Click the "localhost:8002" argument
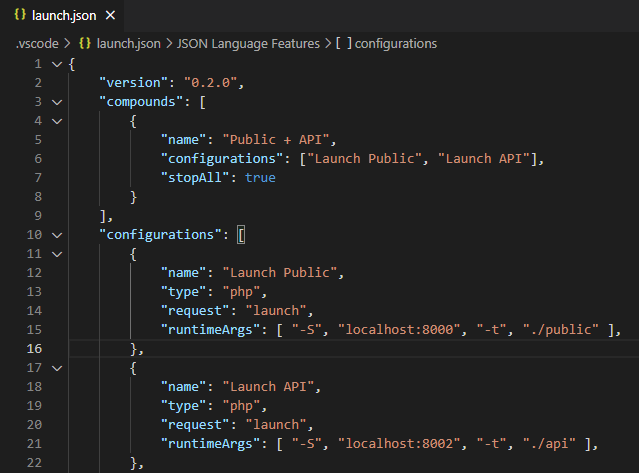Viewport: 639px width, 473px height. point(399,444)
